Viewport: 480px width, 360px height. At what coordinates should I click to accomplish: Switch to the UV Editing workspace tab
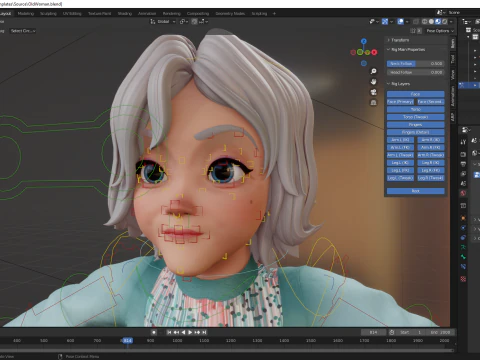tap(72, 14)
